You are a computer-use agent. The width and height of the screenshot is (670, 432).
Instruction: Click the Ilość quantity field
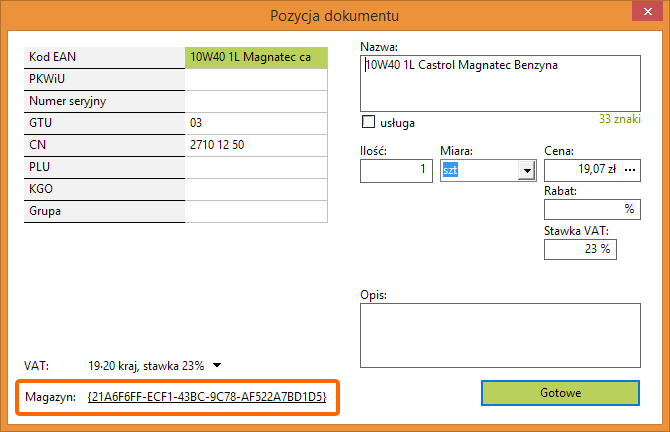click(396, 170)
